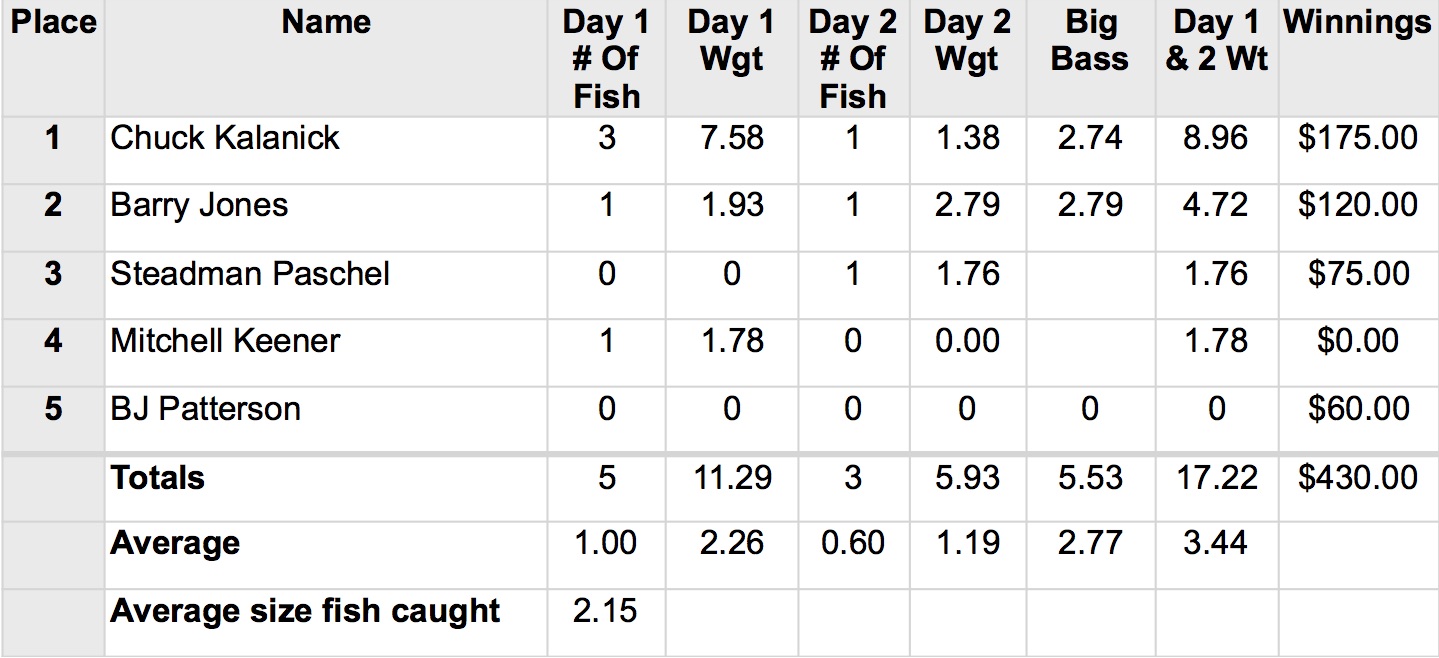Click the Steadman Paschel name cell
The height and width of the screenshot is (658, 1439).
(x=250, y=274)
